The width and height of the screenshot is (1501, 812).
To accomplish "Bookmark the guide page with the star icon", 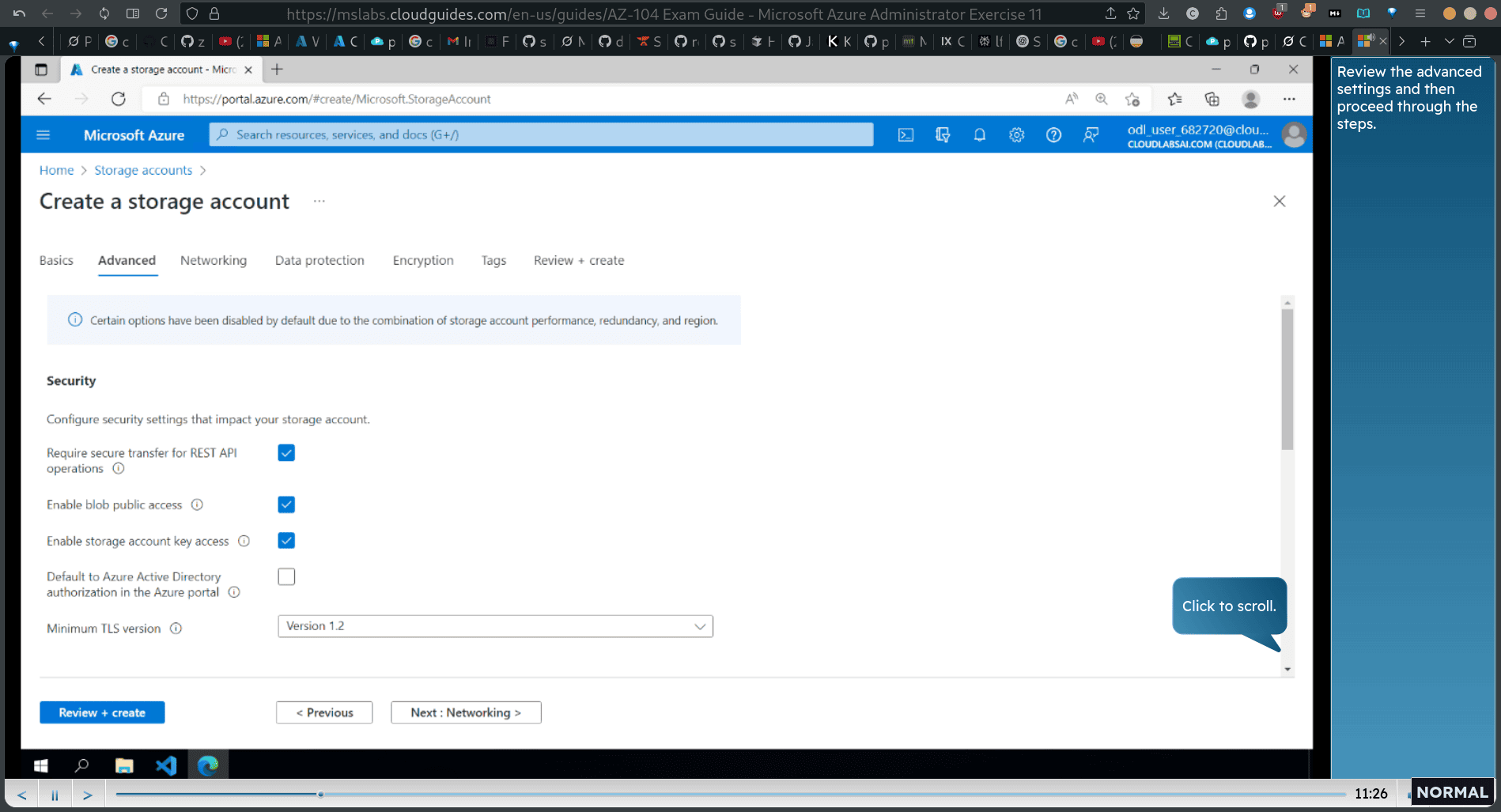I will point(1133,13).
